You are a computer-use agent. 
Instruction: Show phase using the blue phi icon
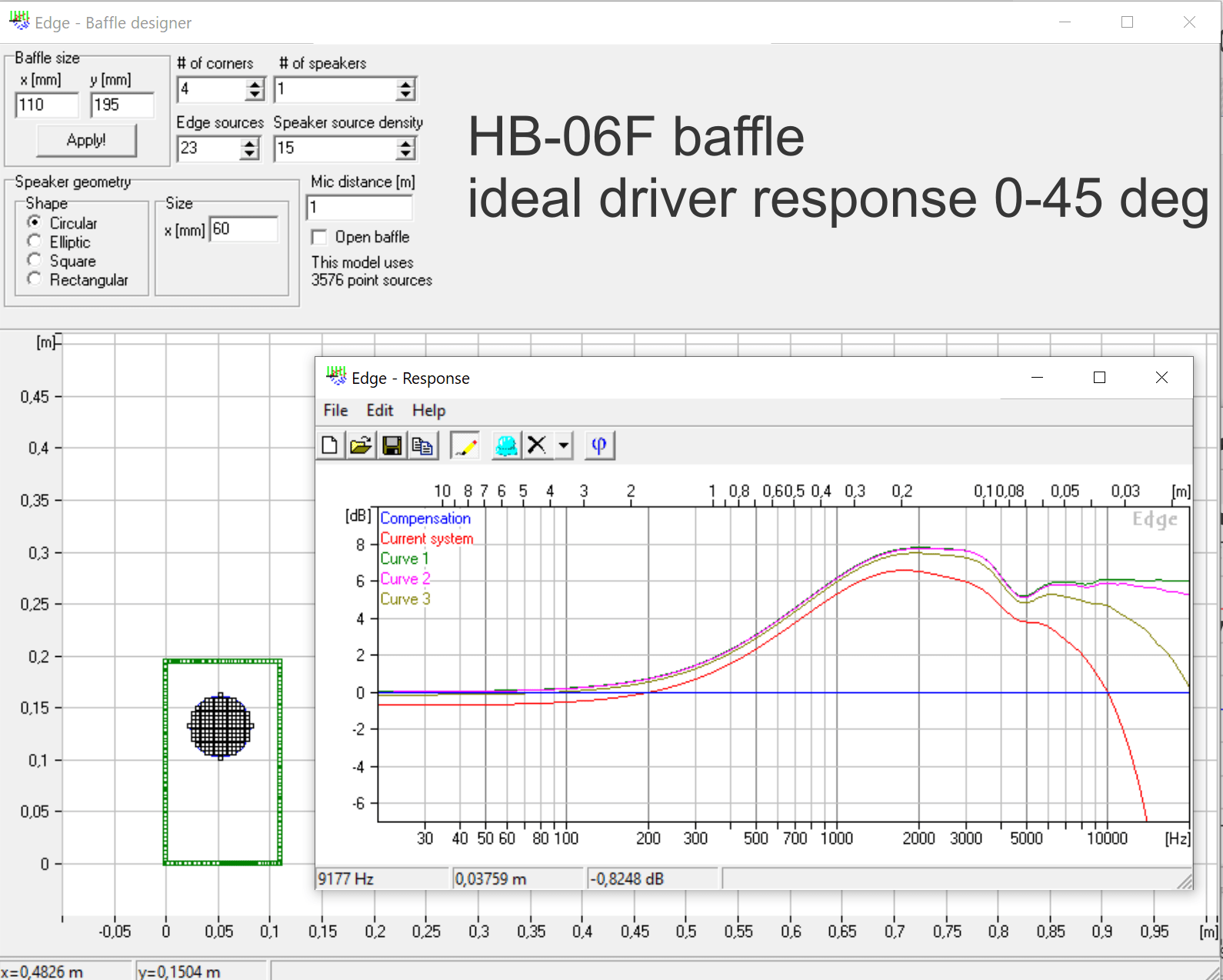coord(599,445)
